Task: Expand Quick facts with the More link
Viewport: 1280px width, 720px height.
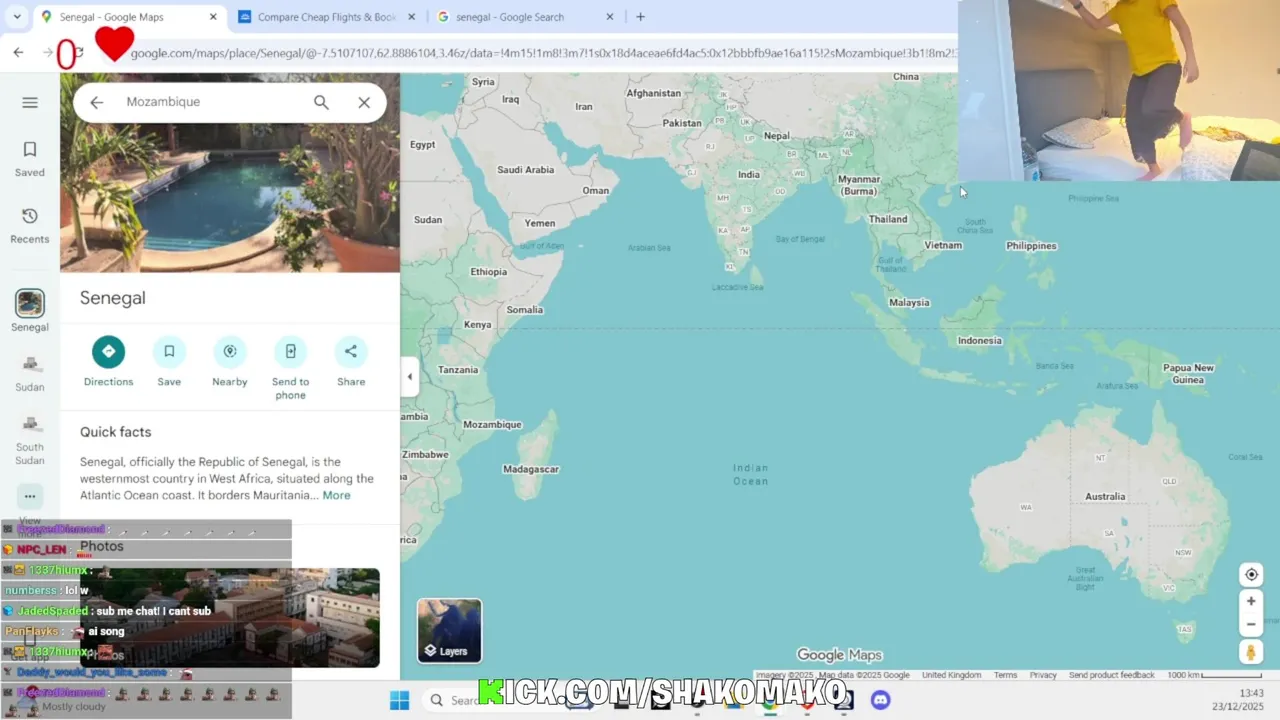Action: (336, 495)
